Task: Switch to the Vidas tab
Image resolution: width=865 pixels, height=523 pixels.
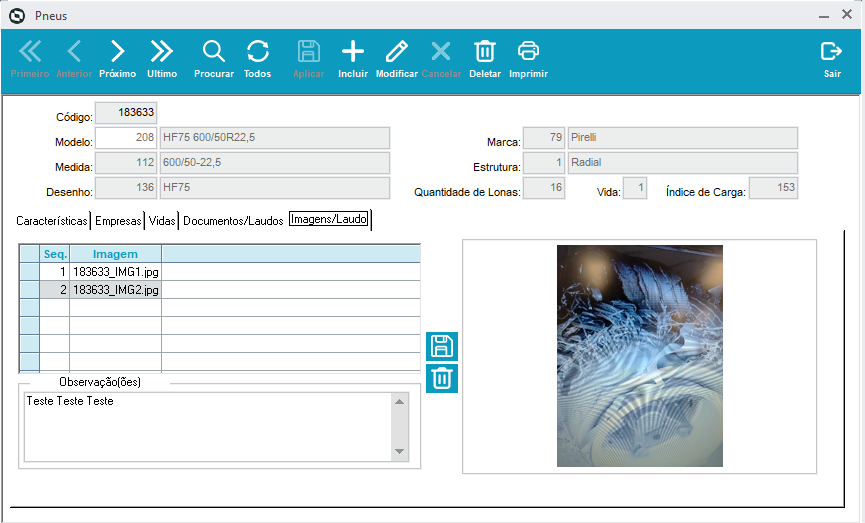Action: [162, 221]
